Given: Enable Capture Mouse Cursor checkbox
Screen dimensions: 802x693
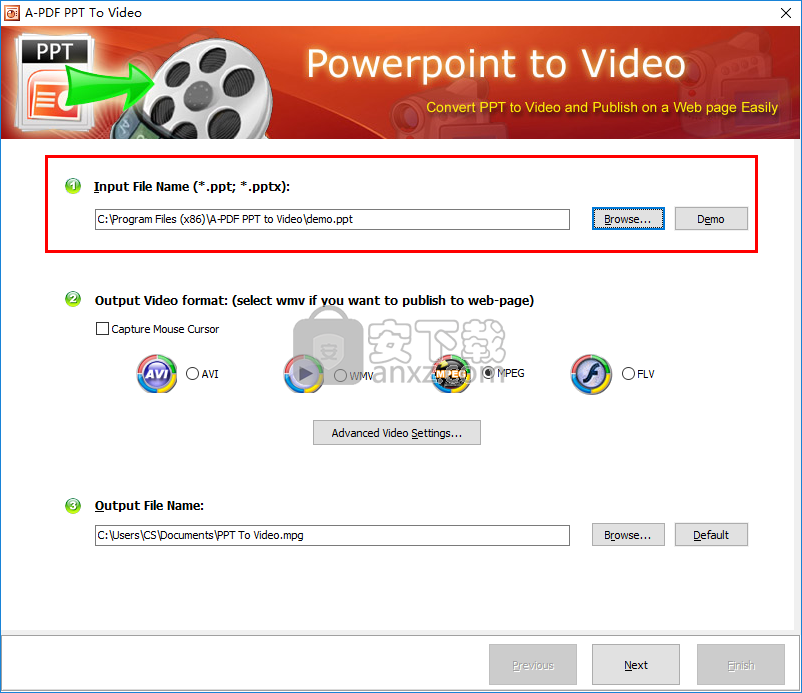Looking at the screenshot, I should (x=102, y=329).
